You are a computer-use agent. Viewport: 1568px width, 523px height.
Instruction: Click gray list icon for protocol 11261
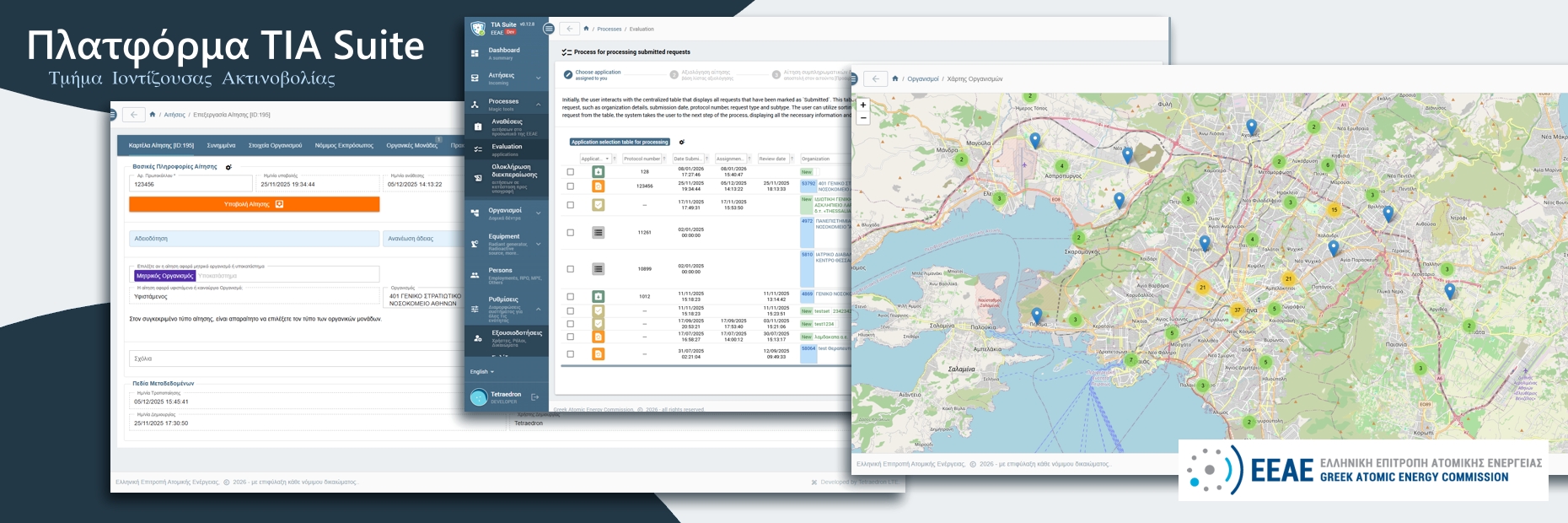(599, 233)
